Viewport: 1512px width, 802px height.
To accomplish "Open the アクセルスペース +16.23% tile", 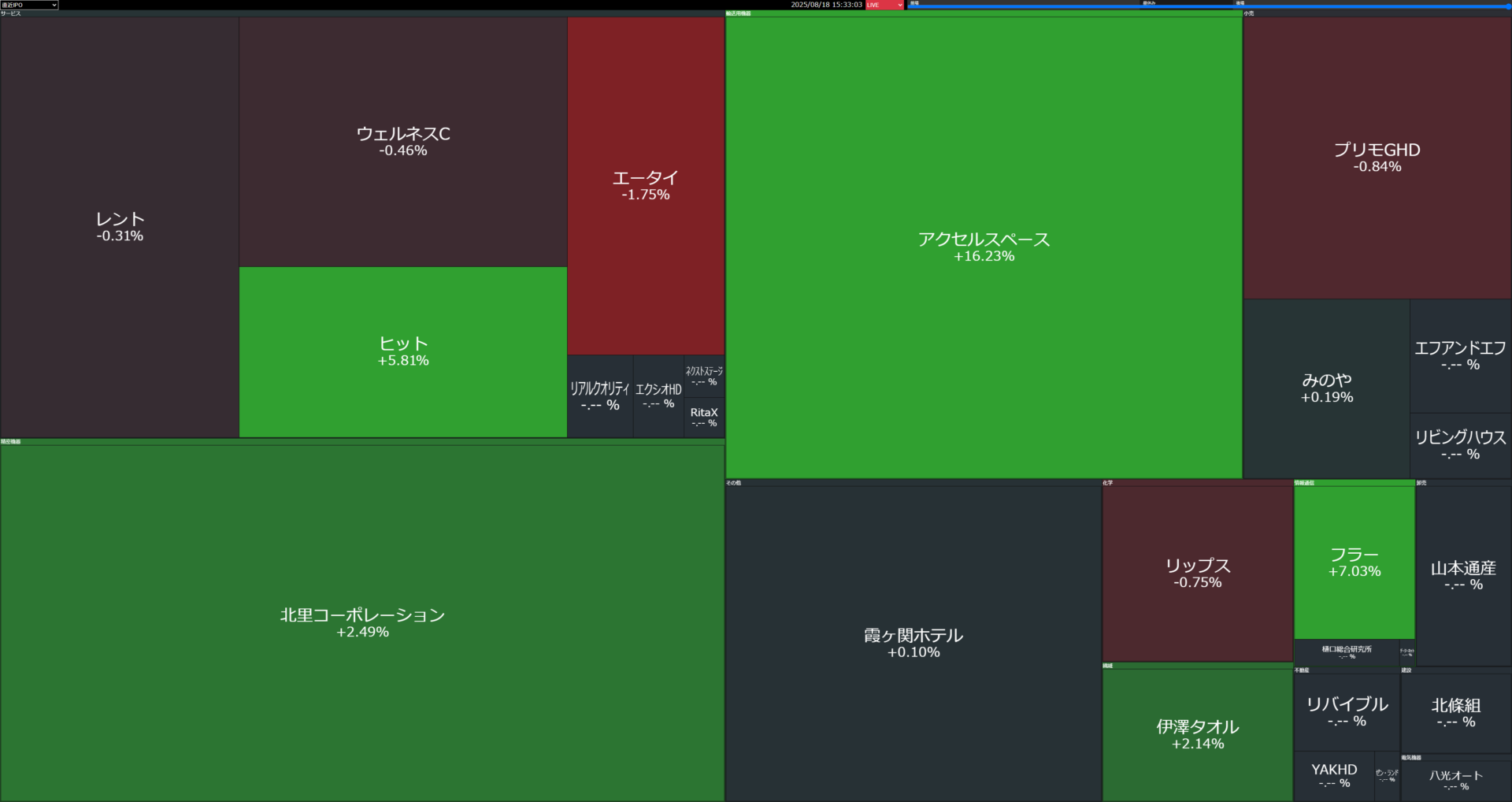I will pyautogui.click(x=984, y=247).
